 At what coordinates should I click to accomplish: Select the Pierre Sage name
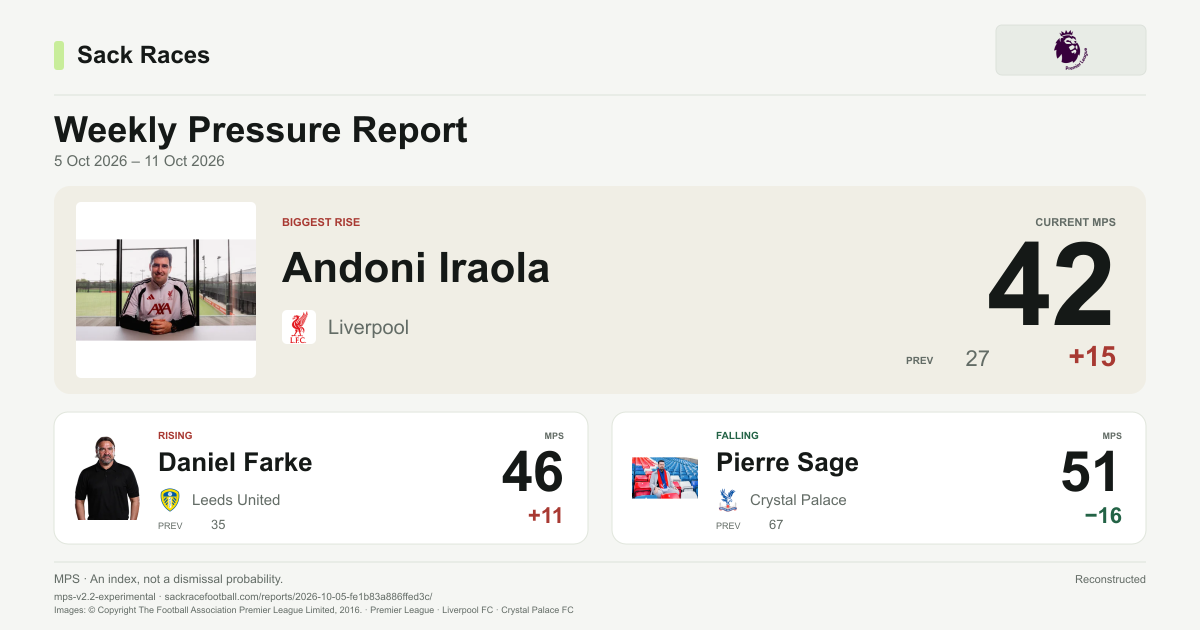pos(787,462)
